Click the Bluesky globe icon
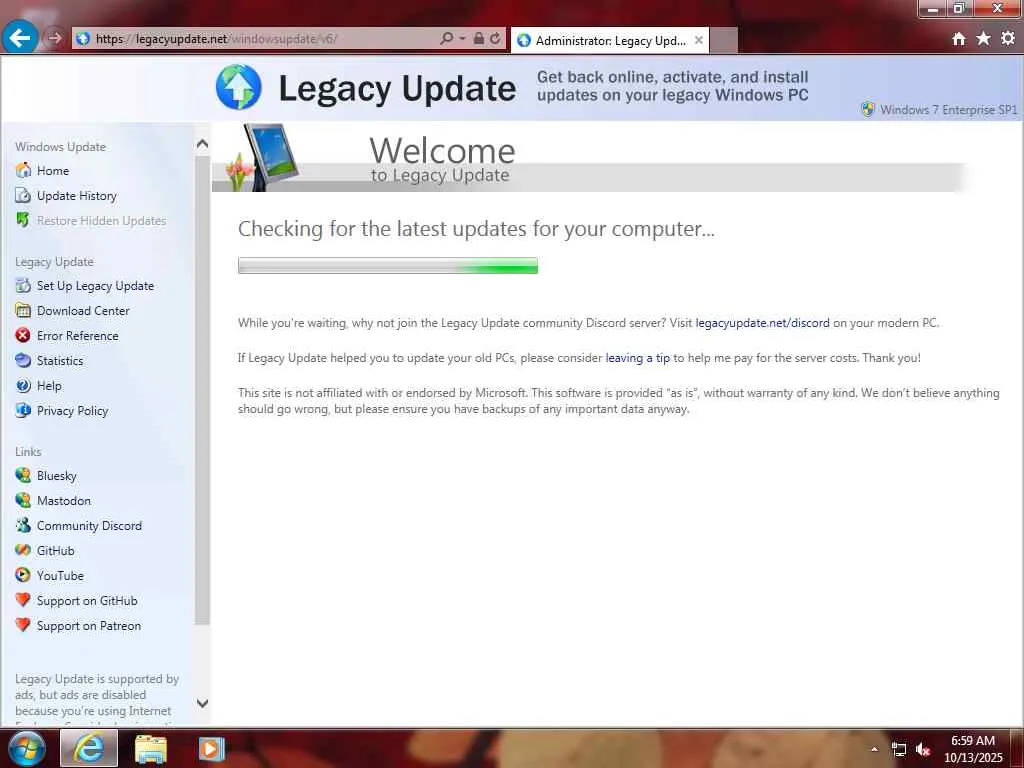 pyautogui.click(x=23, y=475)
